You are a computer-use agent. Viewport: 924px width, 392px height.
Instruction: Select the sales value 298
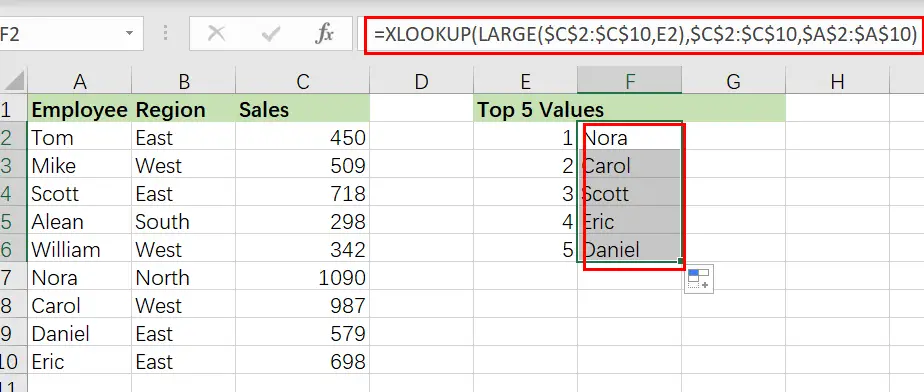pyautogui.click(x=303, y=220)
